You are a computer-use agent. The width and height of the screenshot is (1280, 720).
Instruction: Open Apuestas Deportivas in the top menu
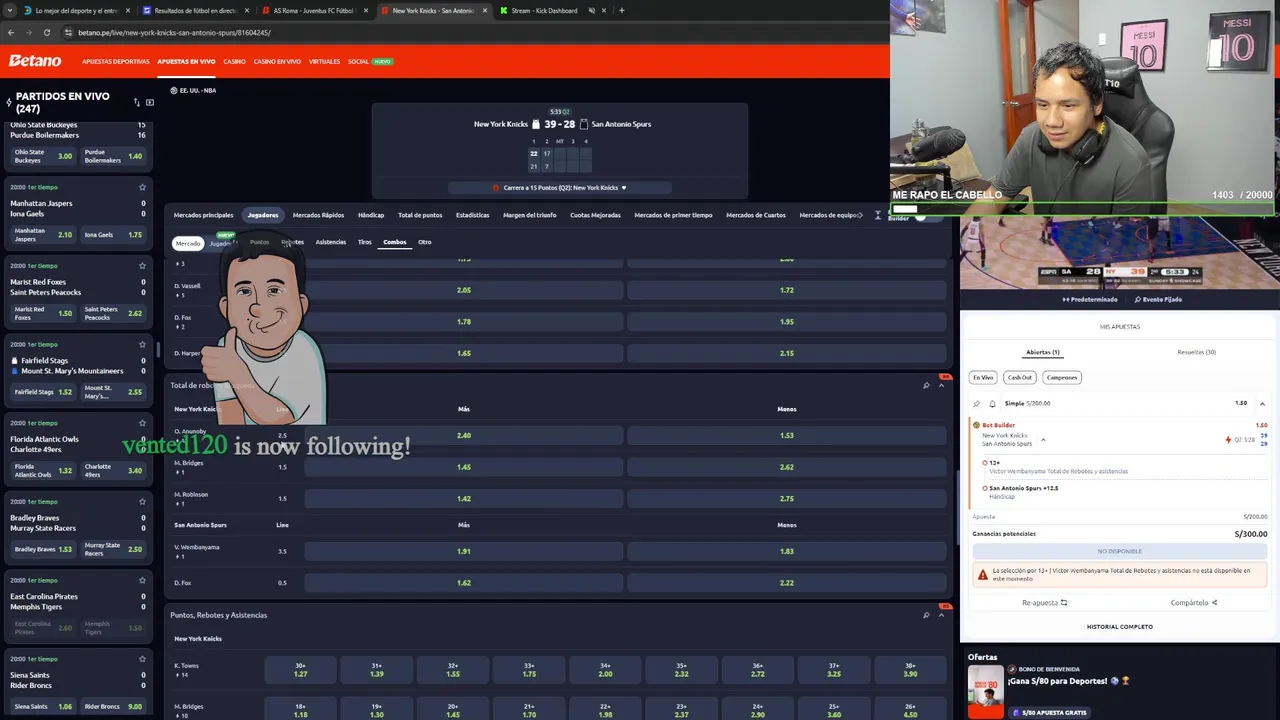click(116, 61)
